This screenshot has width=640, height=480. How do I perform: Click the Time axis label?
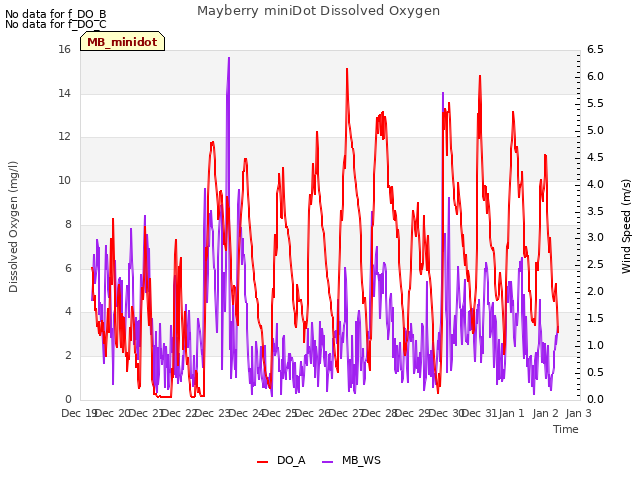click(566, 429)
